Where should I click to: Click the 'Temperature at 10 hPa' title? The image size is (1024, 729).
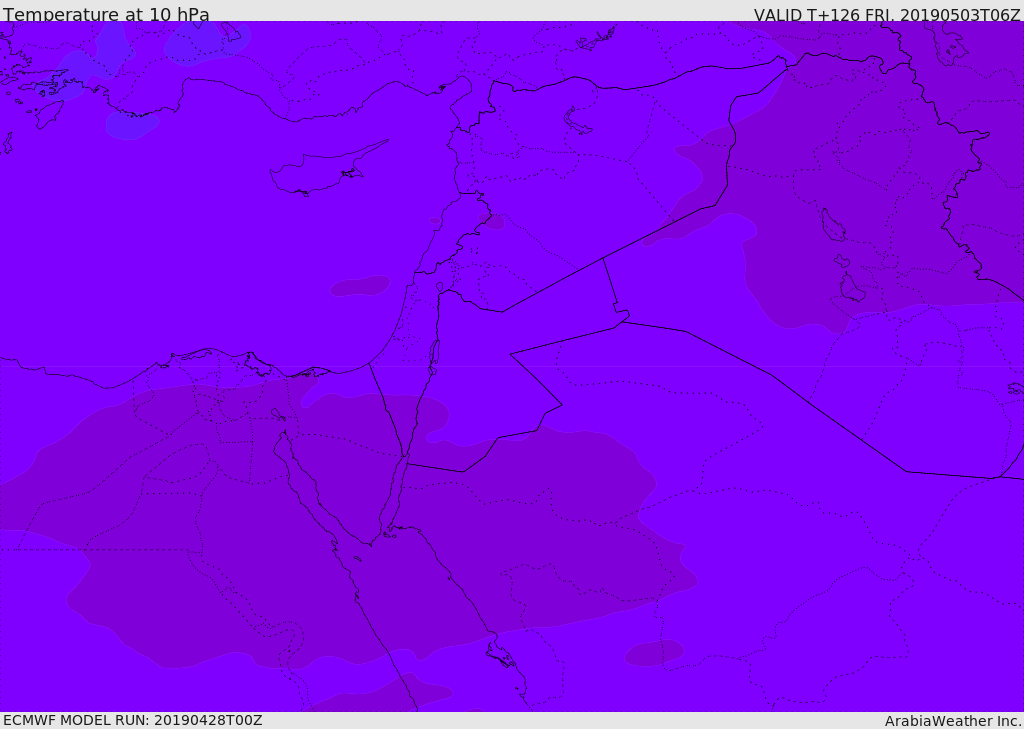[x=106, y=14]
